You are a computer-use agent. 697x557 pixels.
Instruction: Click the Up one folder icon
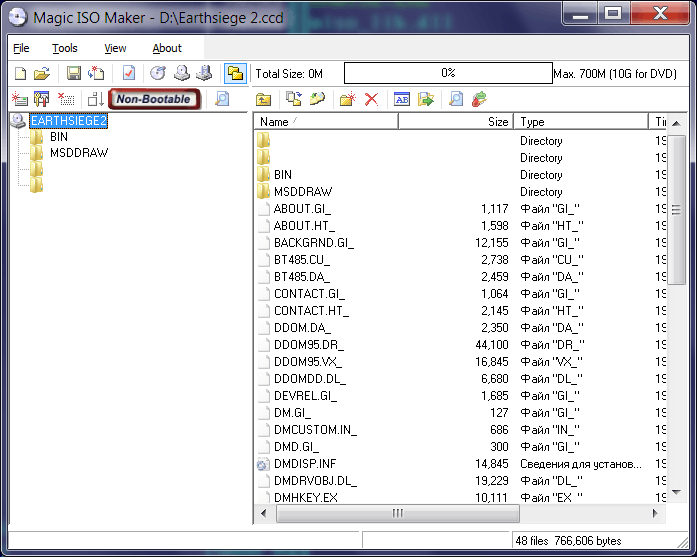pos(264,100)
